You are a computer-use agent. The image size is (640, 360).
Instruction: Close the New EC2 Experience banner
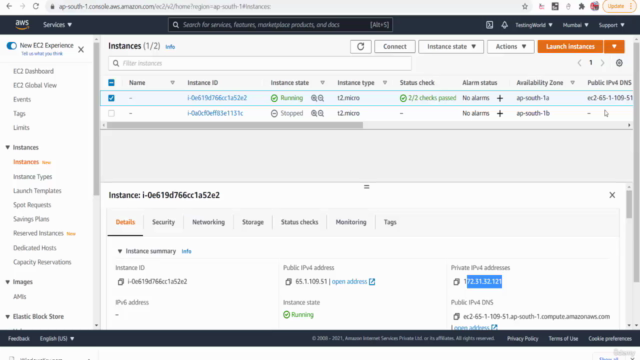click(x=81, y=49)
